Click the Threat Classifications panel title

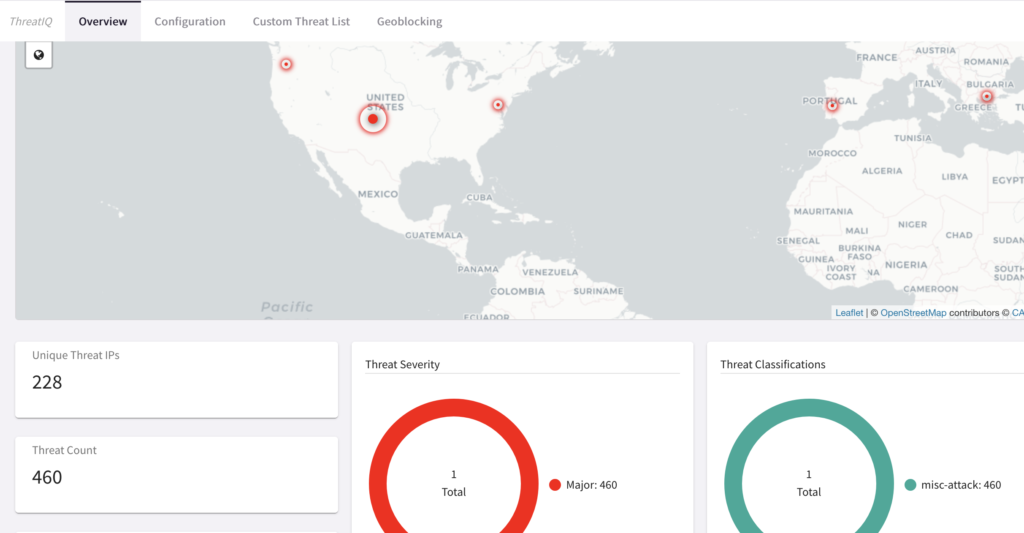[x=773, y=364]
